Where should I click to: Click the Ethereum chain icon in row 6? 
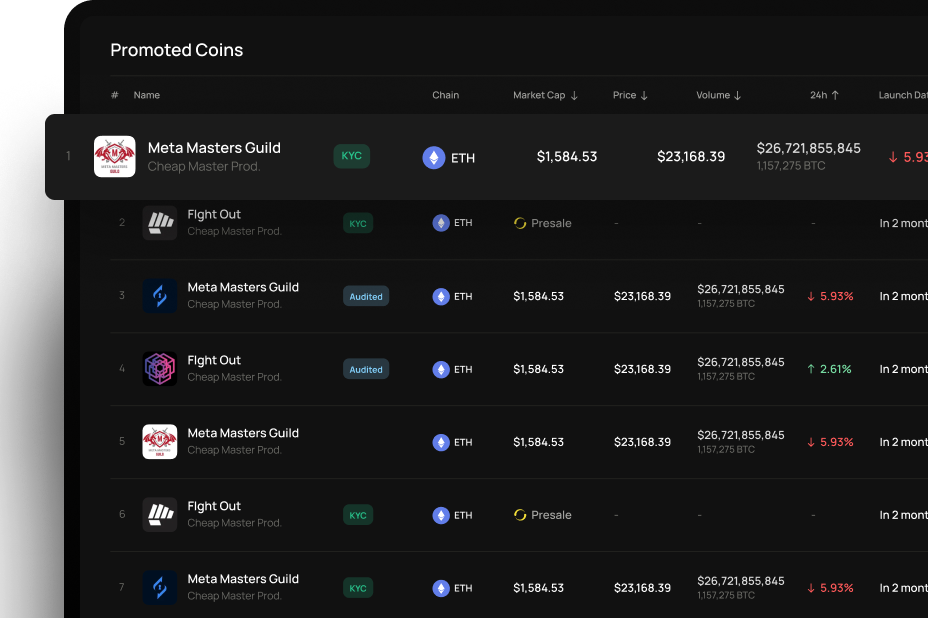coord(441,515)
